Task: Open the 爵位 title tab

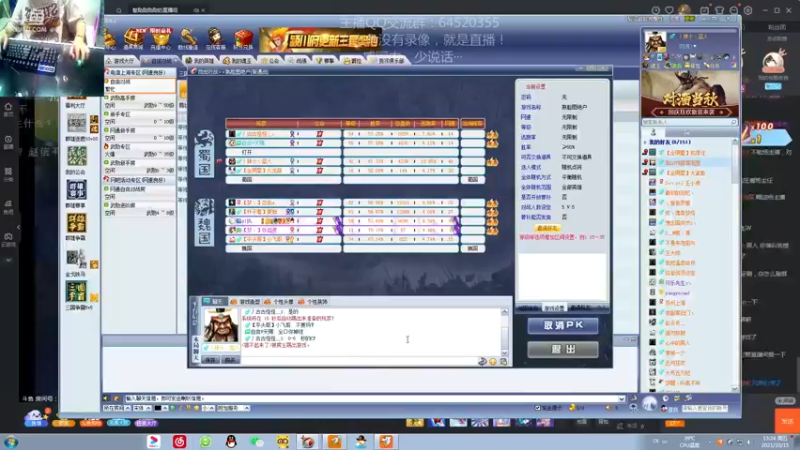Action: pyautogui.click(x=353, y=61)
